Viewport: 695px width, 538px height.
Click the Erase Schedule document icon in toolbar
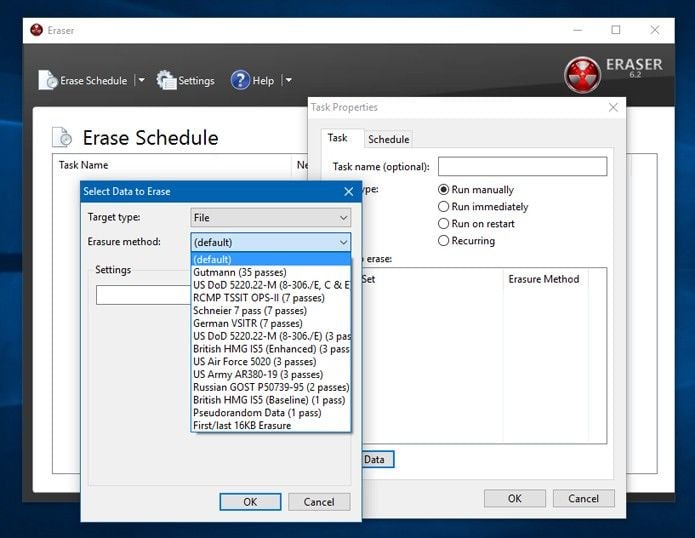pos(48,80)
